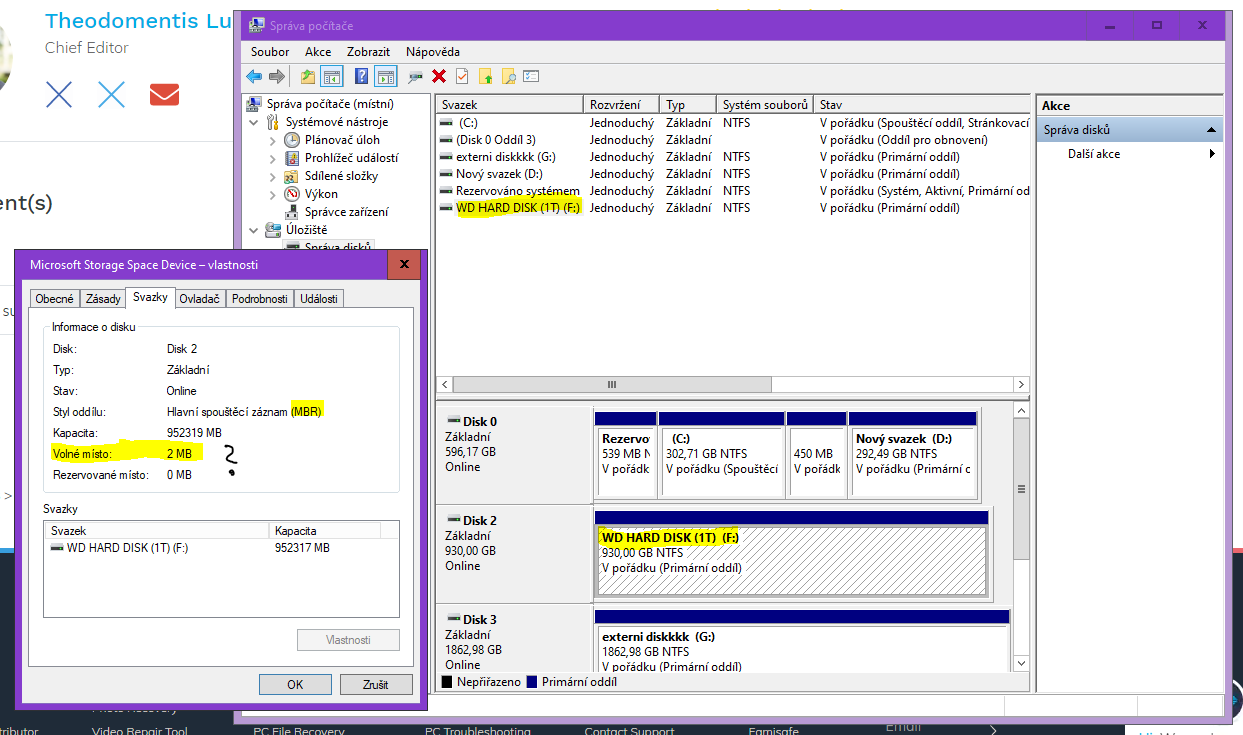
Task: Expand the Sdílené složky tree node
Action: (x=273, y=176)
